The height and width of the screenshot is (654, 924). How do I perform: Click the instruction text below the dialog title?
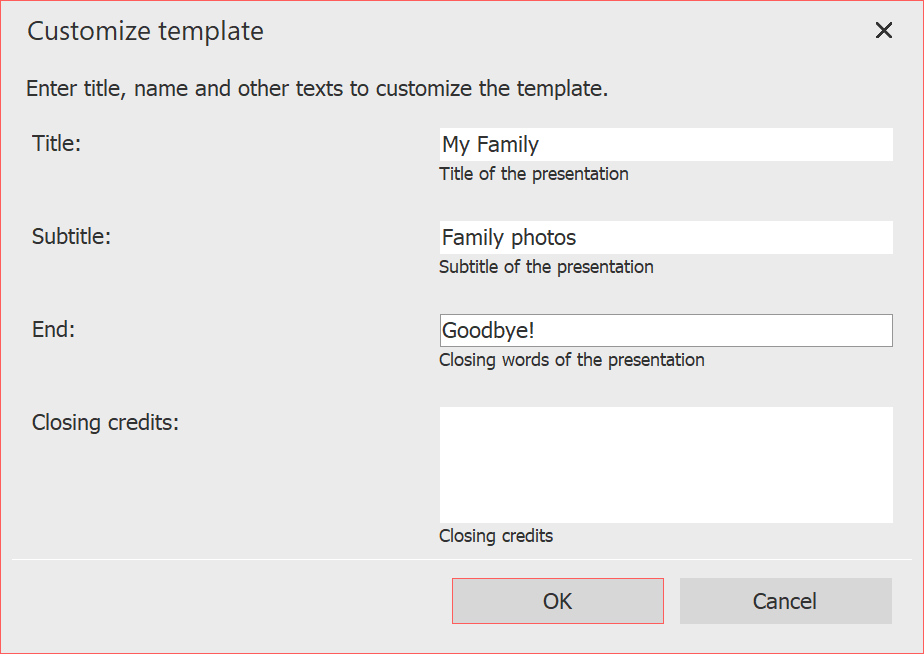pyautogui.click(x=316, y=88)
